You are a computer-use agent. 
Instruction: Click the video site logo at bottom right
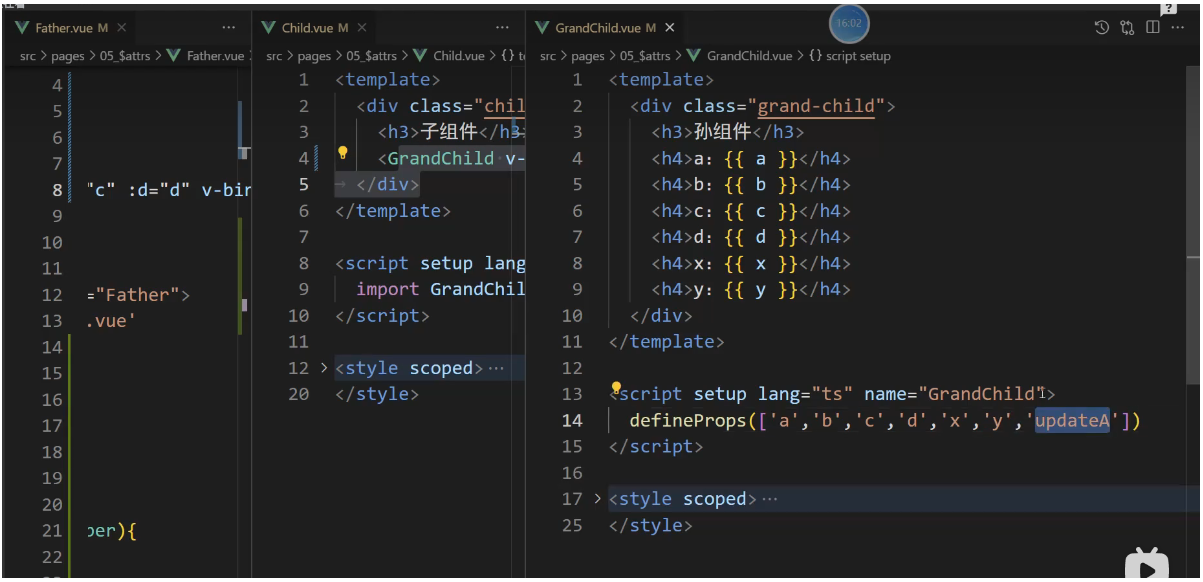[x=1147, y=565]
